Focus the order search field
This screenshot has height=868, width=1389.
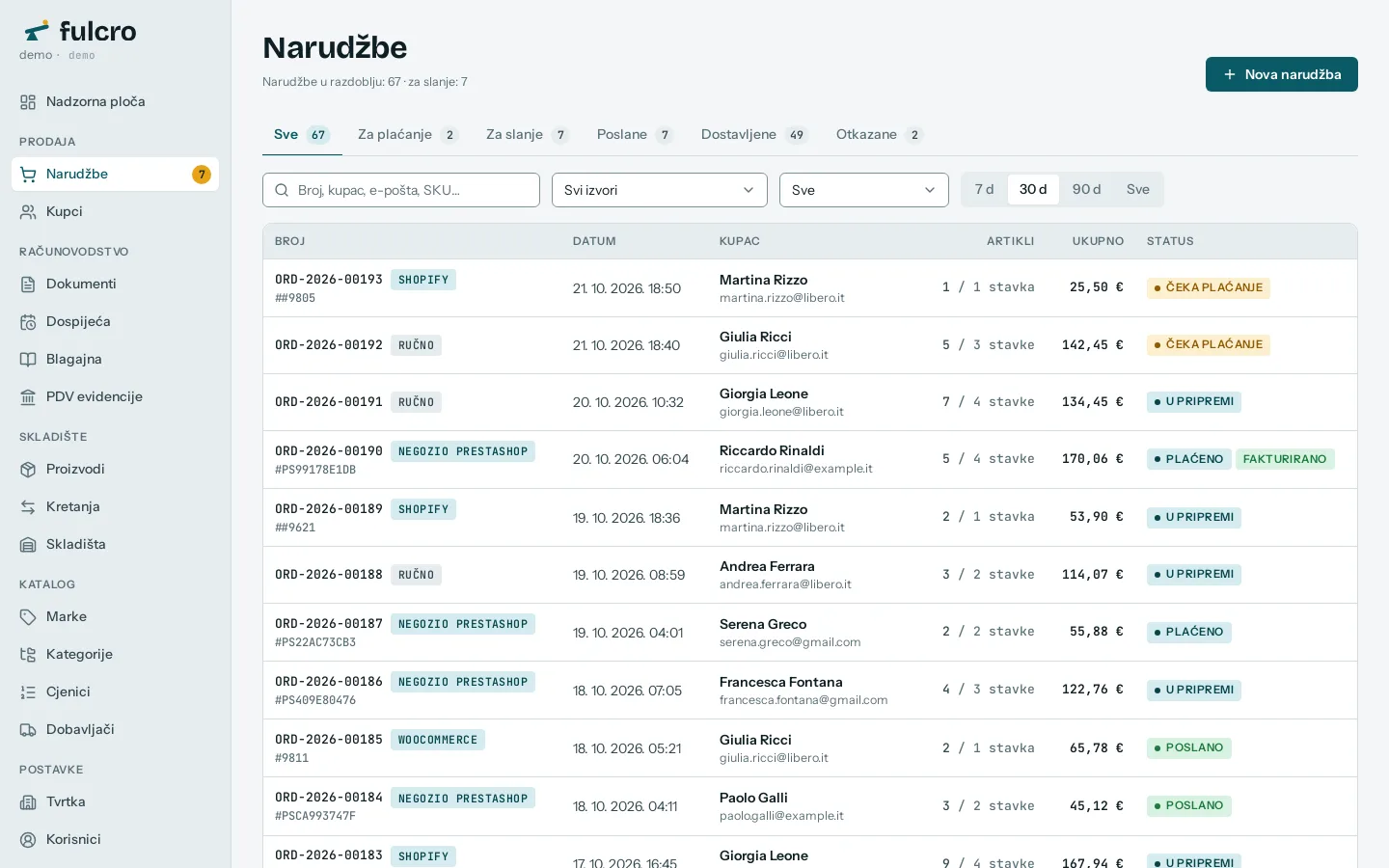point(401,190)
